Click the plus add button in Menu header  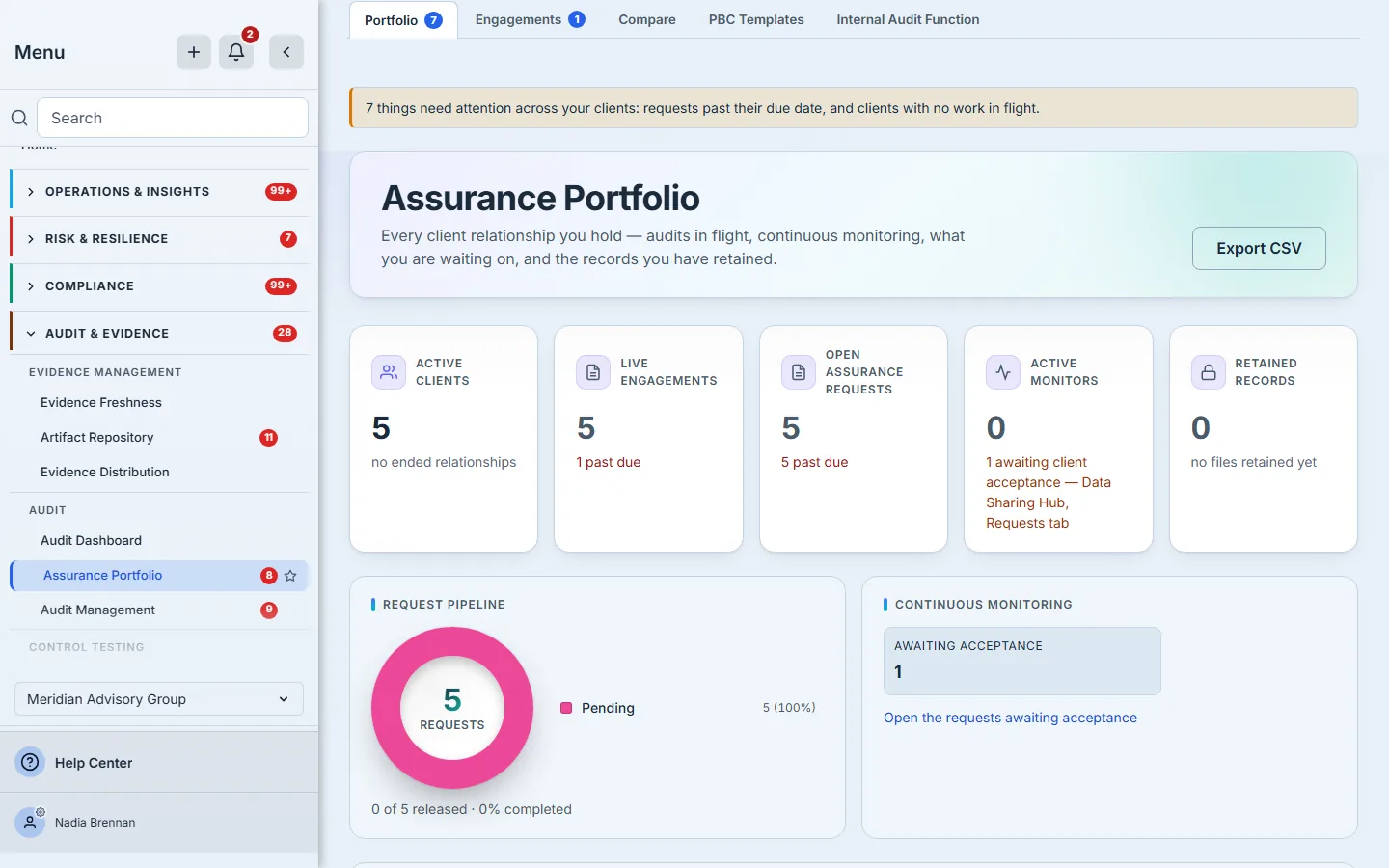[194, 52]
